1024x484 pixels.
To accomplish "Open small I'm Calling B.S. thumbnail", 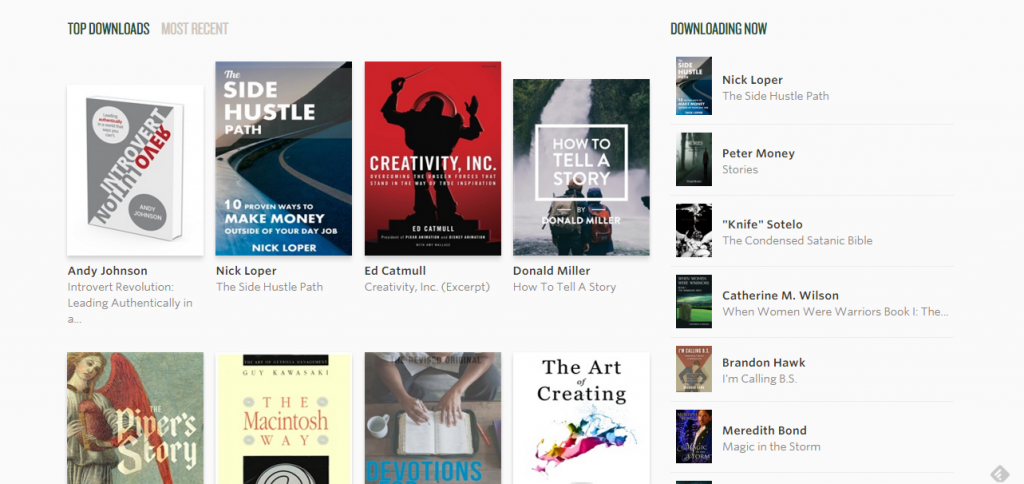I will 694,369.
